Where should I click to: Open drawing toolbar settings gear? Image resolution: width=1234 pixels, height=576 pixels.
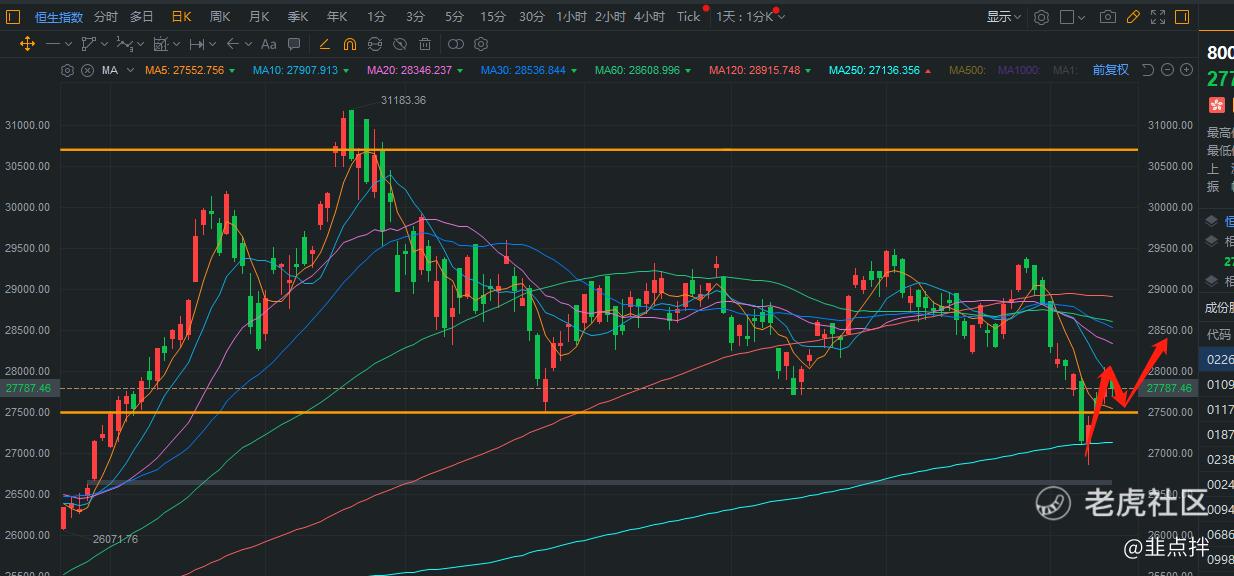481,44
